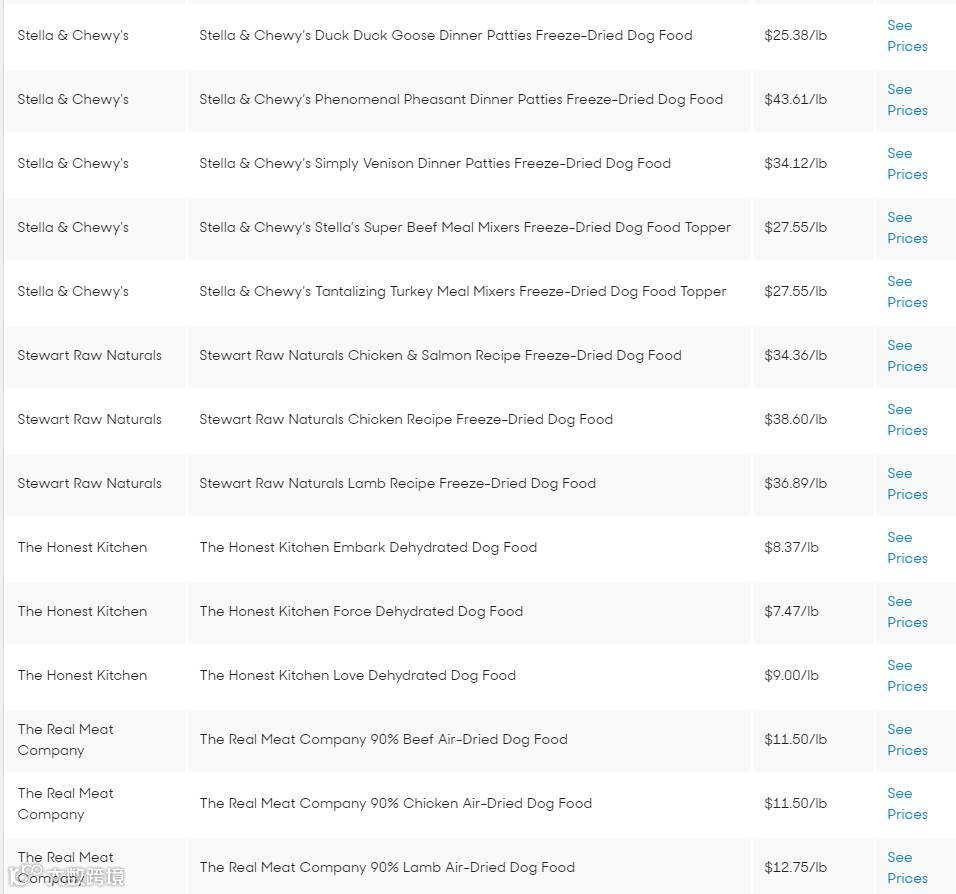Open See Prices for Super Beef Meal Mixers
956x894 pixels.
[907, 228]
